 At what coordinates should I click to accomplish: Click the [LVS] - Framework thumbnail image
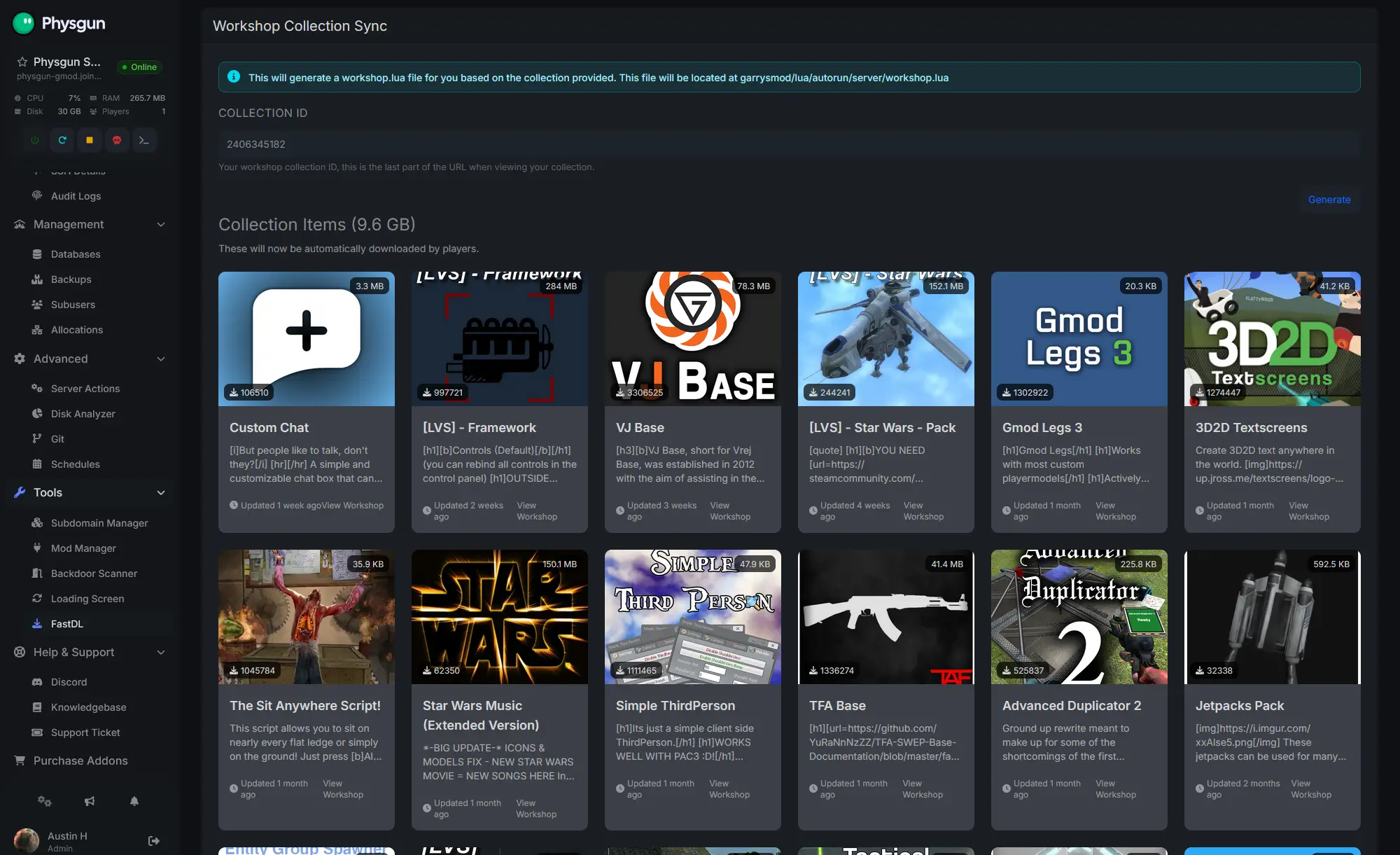500,339
